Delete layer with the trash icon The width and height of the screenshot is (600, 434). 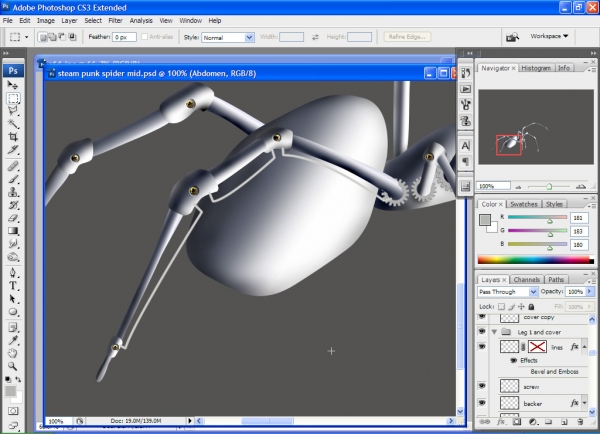[x=580, y=421]
